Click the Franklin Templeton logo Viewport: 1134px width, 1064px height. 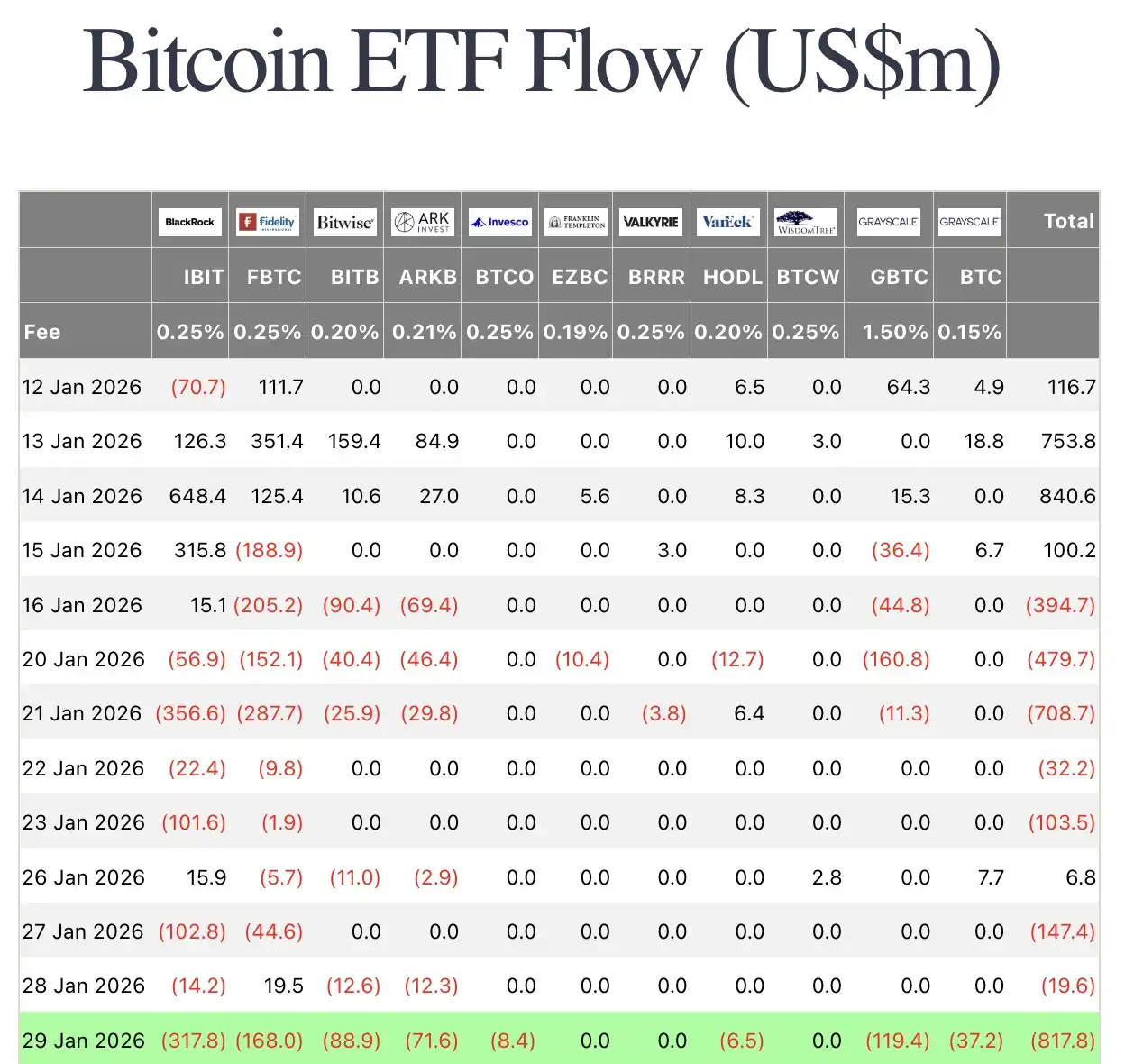click(x=577, y=222)
